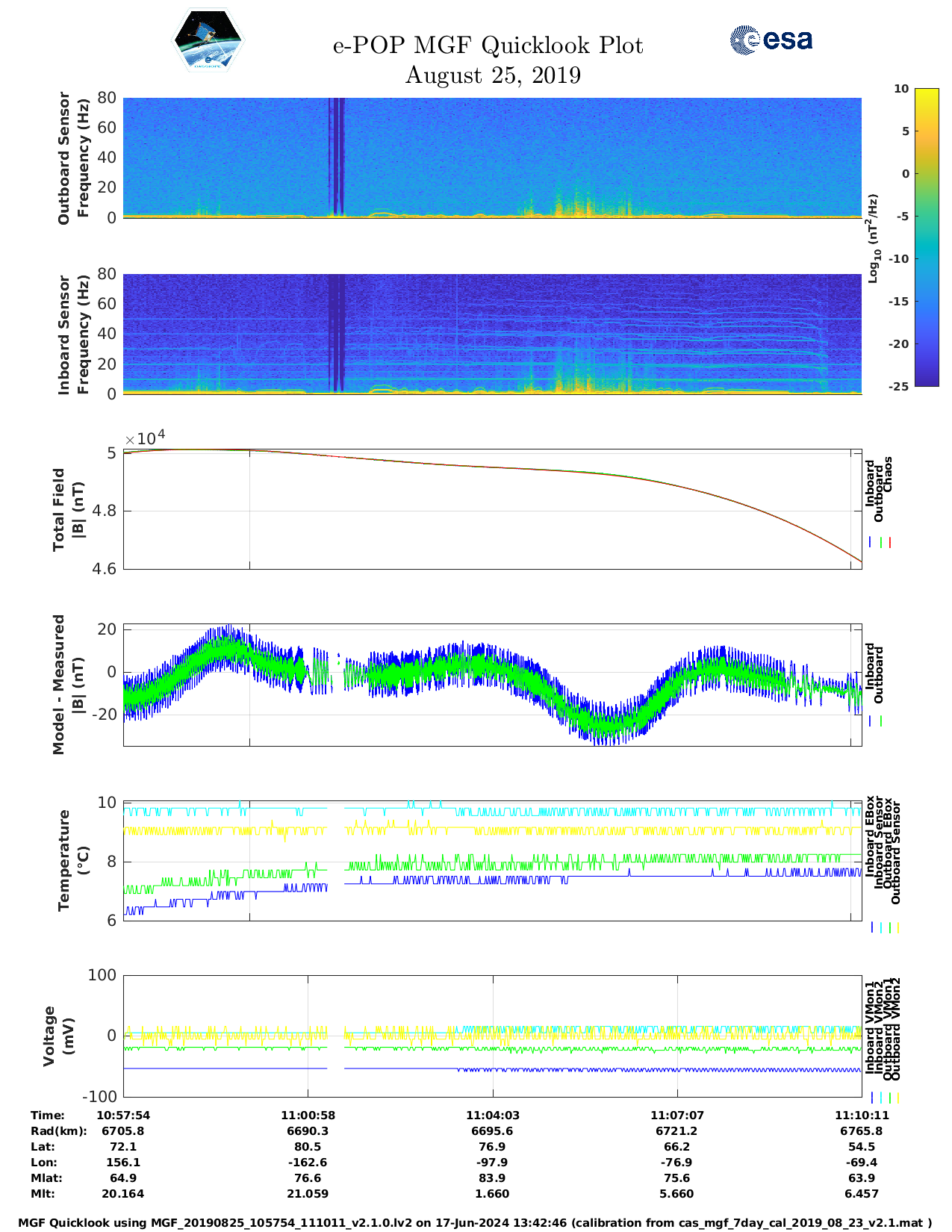Click the 11:10:11 end time label
Viewport: 952px width, 1232px height.
click(x=861, y=1115)
